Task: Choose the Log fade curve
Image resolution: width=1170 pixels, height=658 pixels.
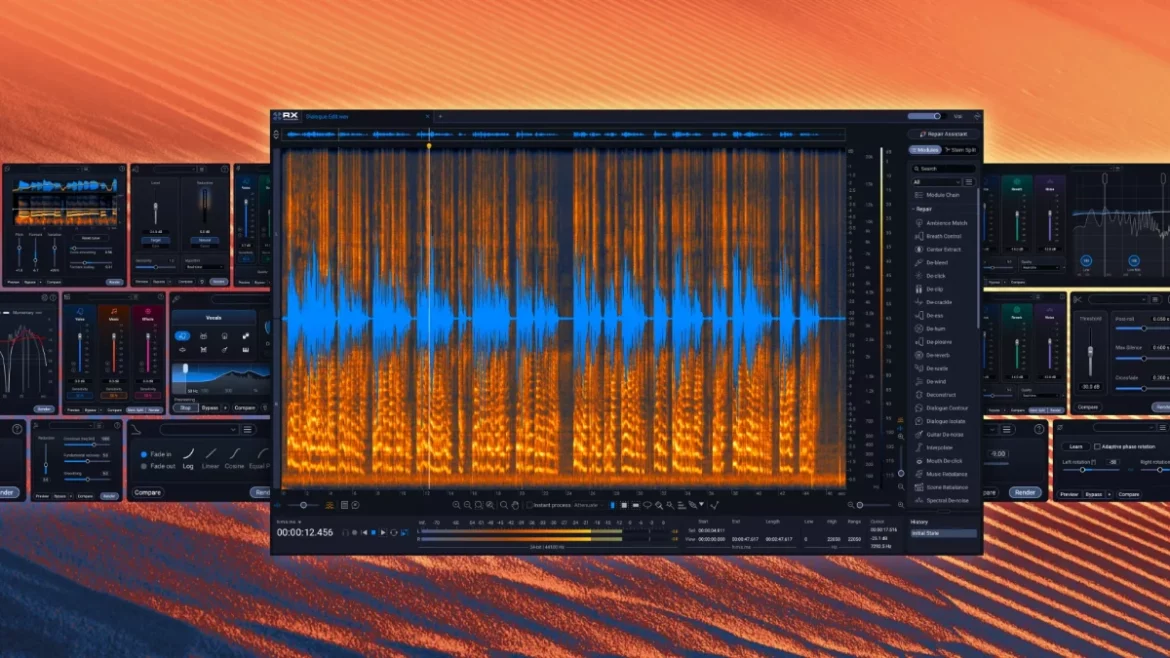Action: [188, 459]
